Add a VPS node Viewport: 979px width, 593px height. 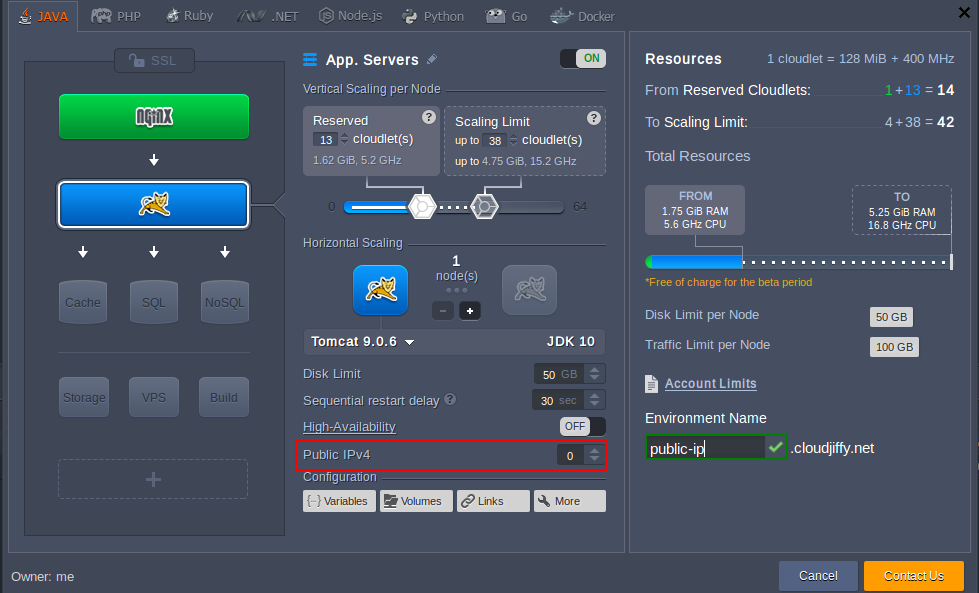coord(154,397)
